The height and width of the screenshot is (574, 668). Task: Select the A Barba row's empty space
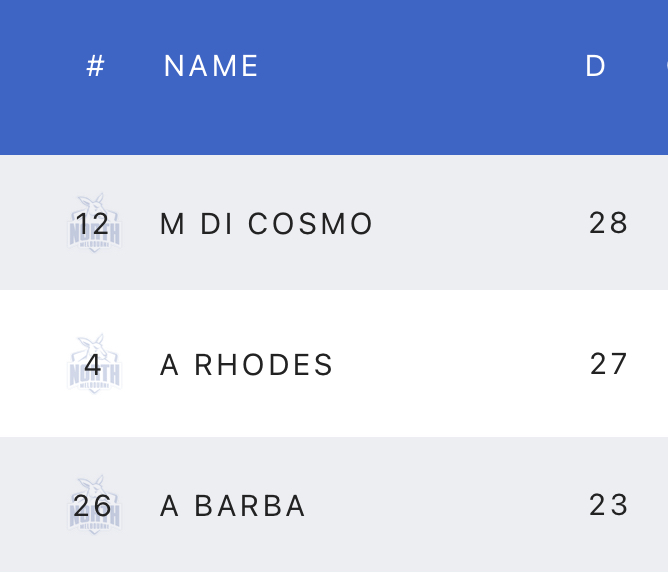[450, 506]
